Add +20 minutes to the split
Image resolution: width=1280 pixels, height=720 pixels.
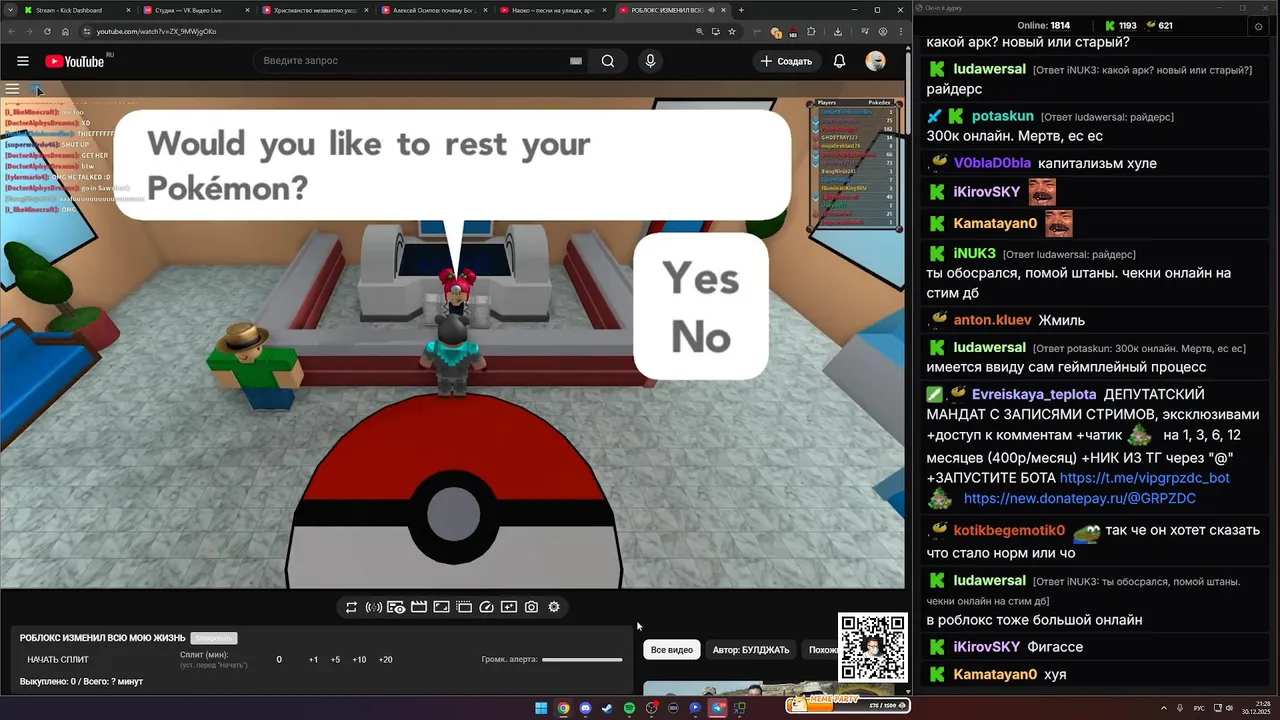pyautogui.click(x=385, y=660)
